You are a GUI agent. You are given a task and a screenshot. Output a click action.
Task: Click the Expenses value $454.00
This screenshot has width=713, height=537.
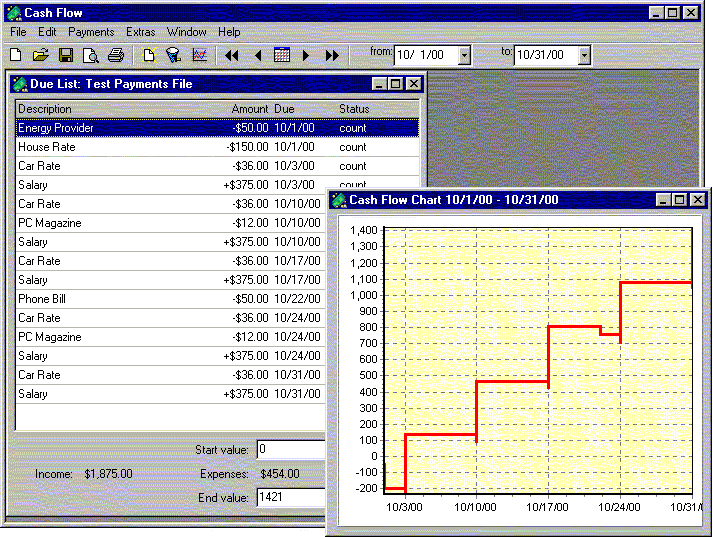tap(280, 474)
